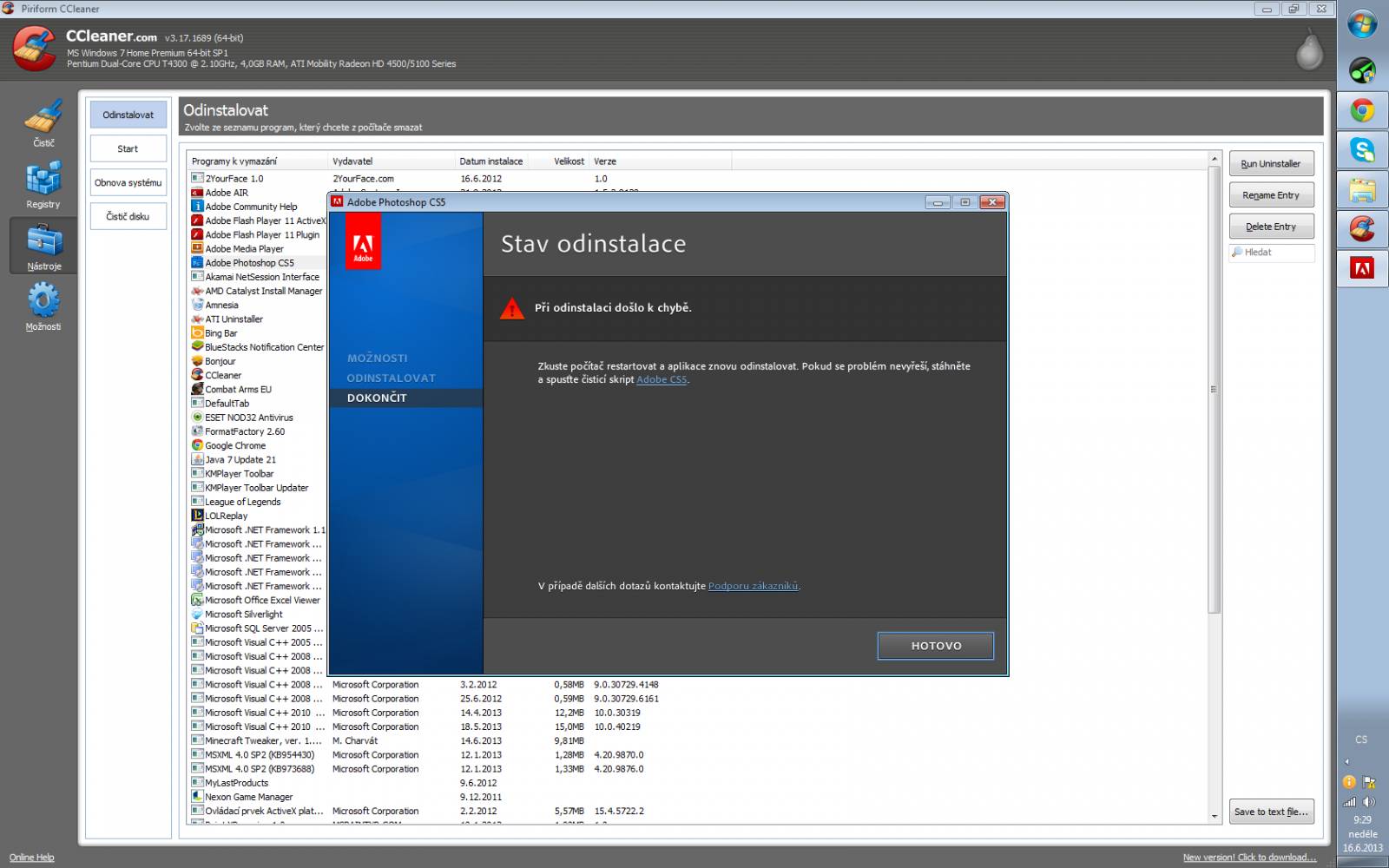
Task: Click the Hledat search field
Action: (1272, 253)
